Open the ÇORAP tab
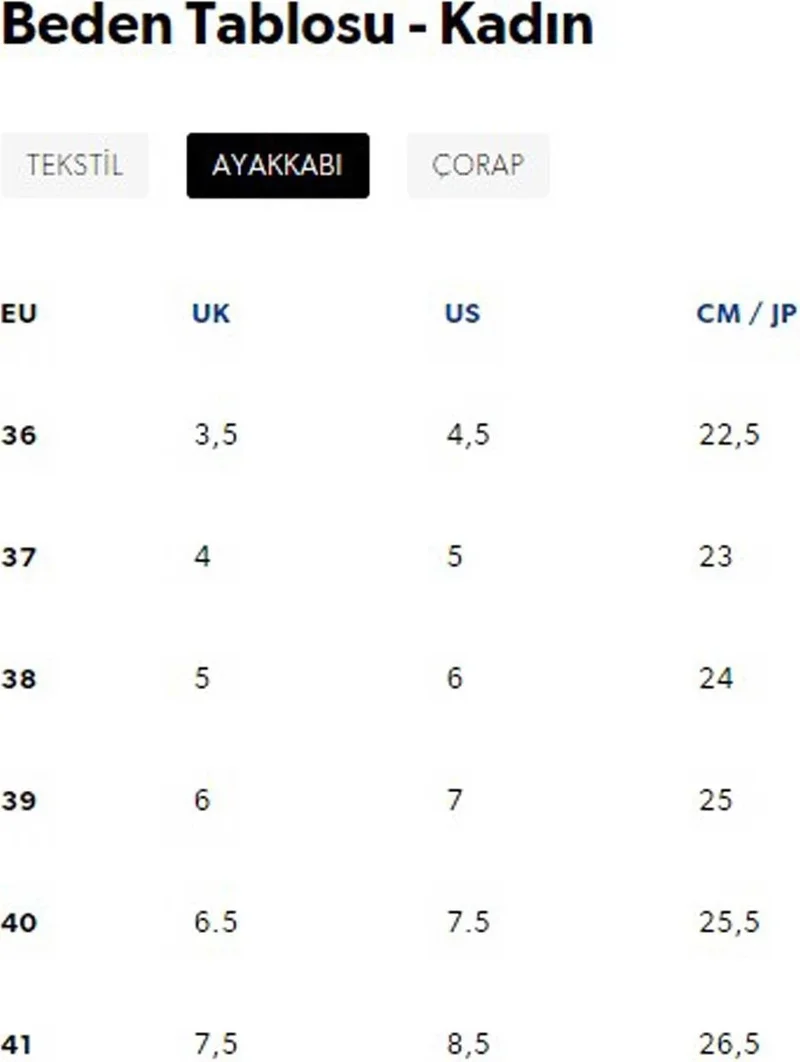 pos(478,165)
